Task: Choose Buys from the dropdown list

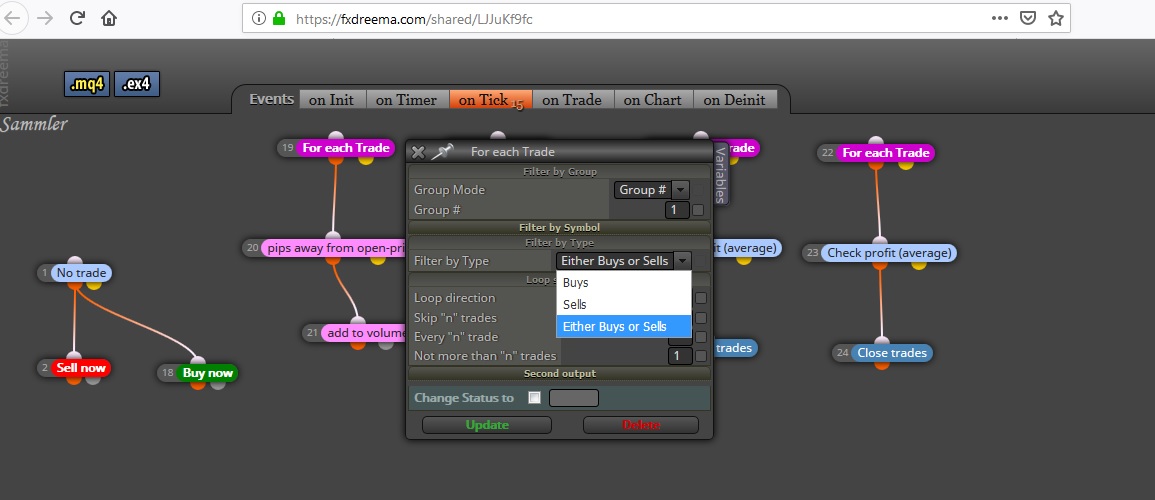Action: point(623,282)
